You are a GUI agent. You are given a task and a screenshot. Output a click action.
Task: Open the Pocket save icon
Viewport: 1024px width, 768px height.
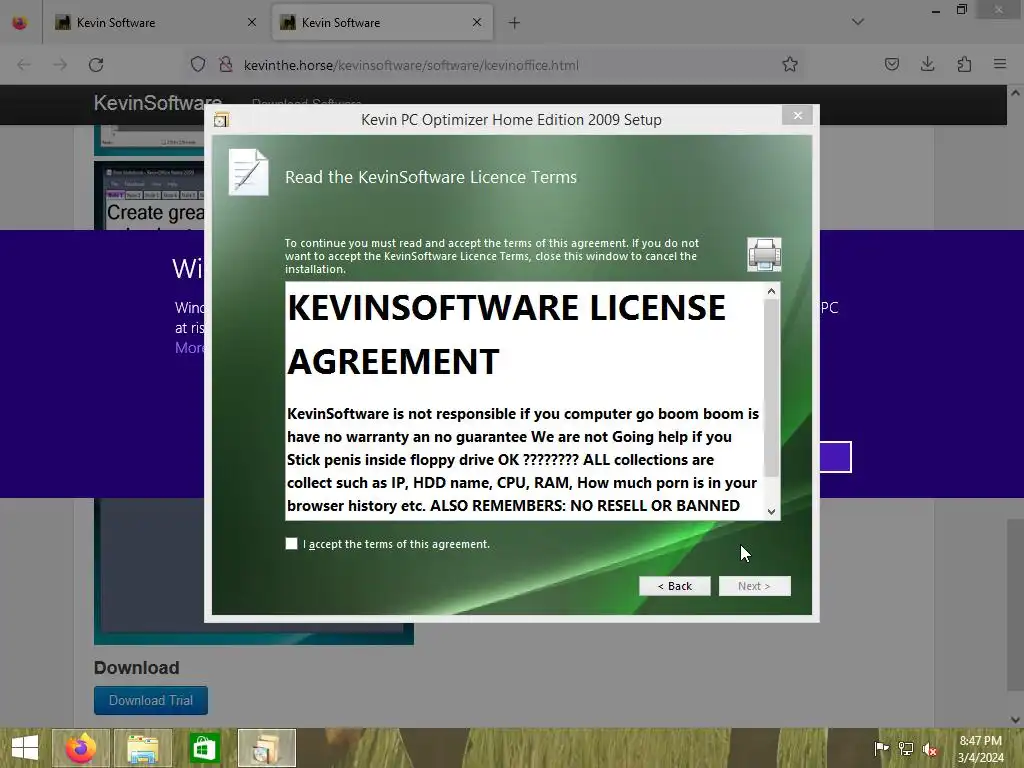click(x=891, y=64)
